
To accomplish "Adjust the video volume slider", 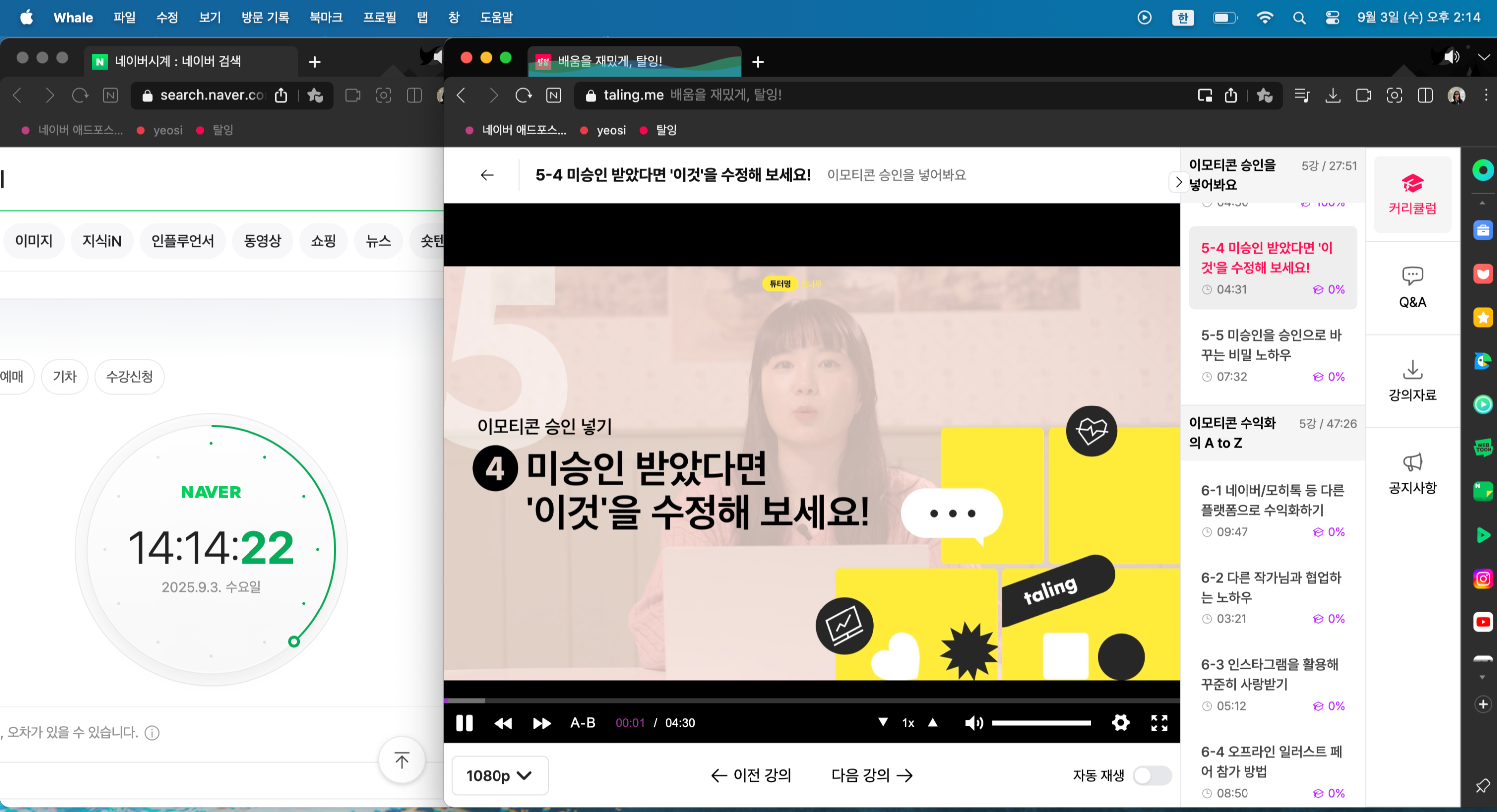I will pyautogui.click(x=1041, y=723).
